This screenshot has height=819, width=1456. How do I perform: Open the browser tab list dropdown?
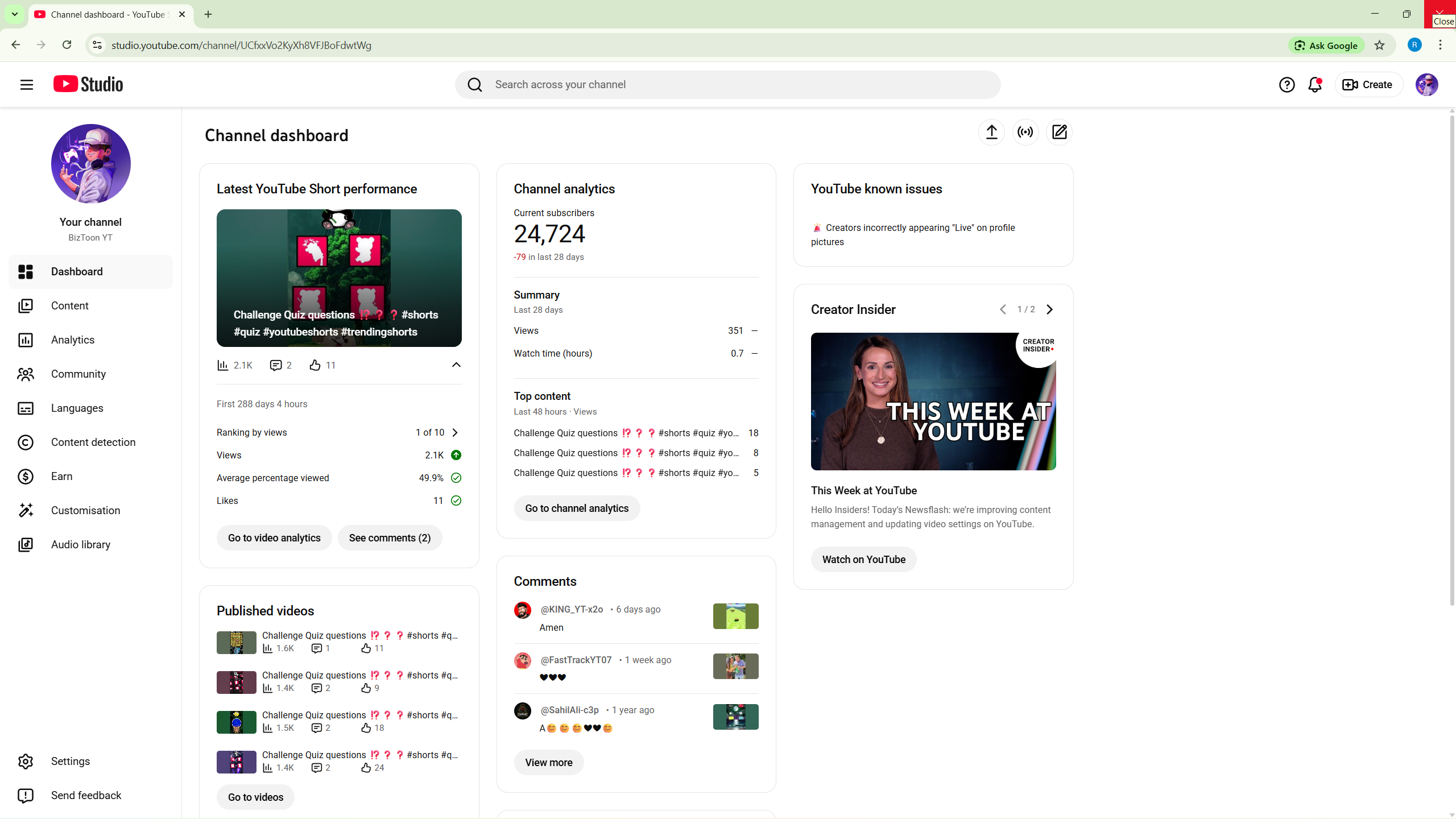(x=15, y=14)
